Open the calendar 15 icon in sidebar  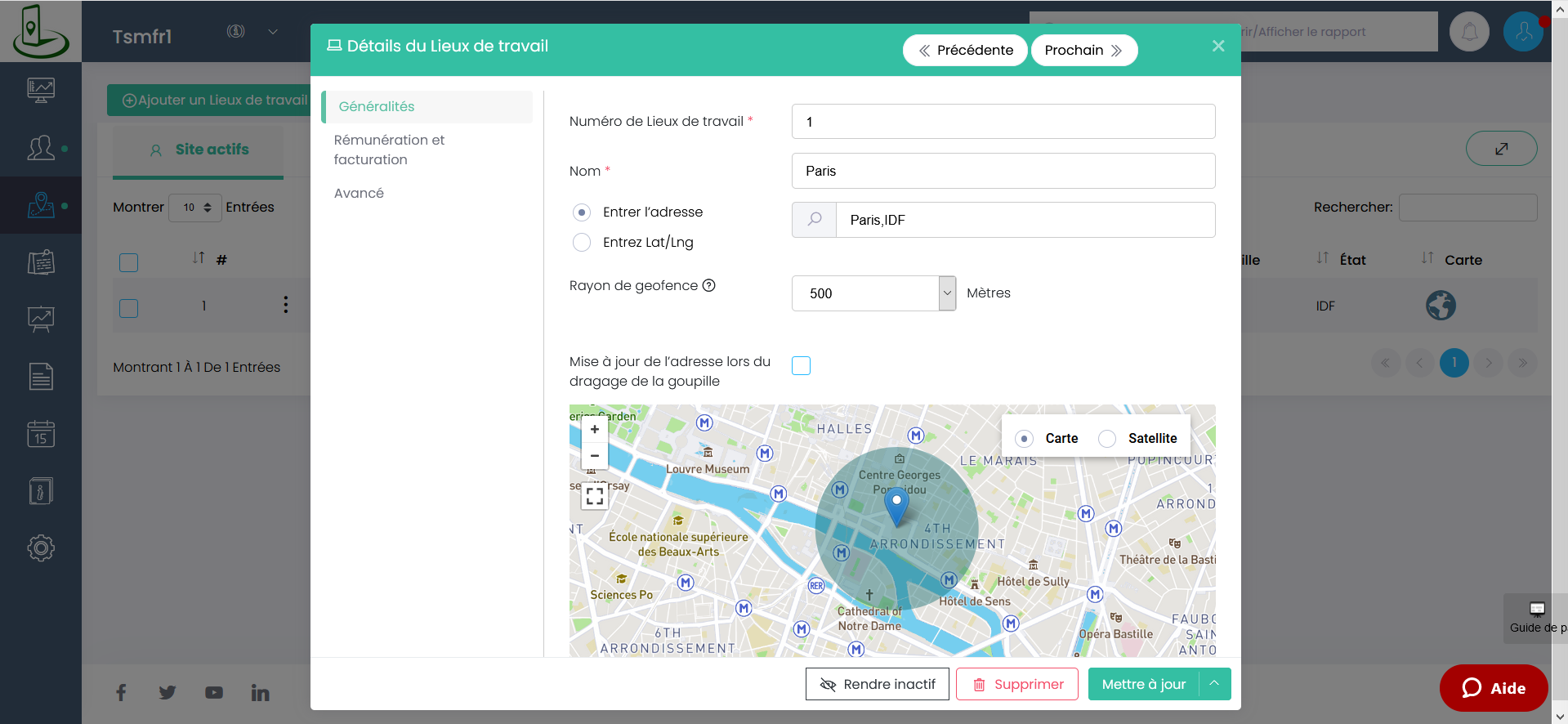coord(41,434)
